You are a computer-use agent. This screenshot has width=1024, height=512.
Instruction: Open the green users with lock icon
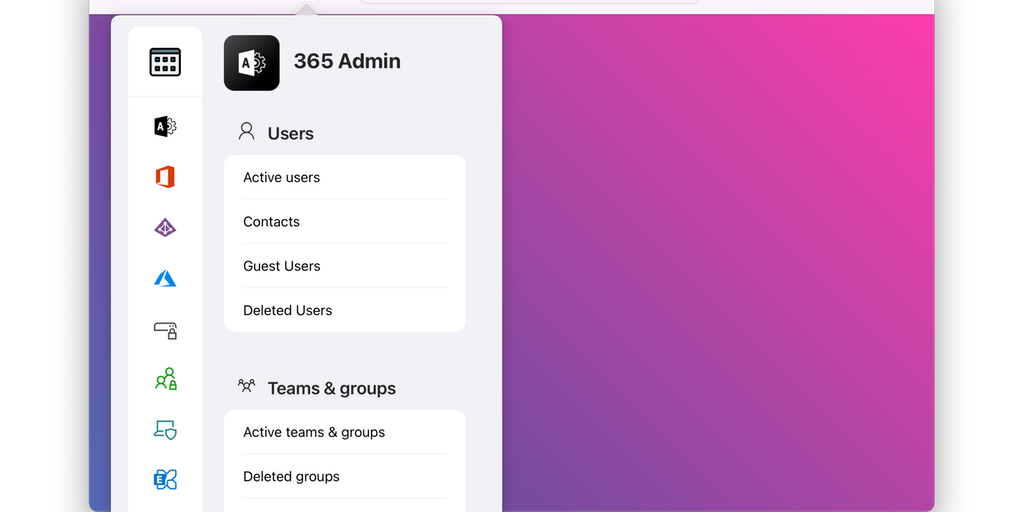(x=165, y=379)
